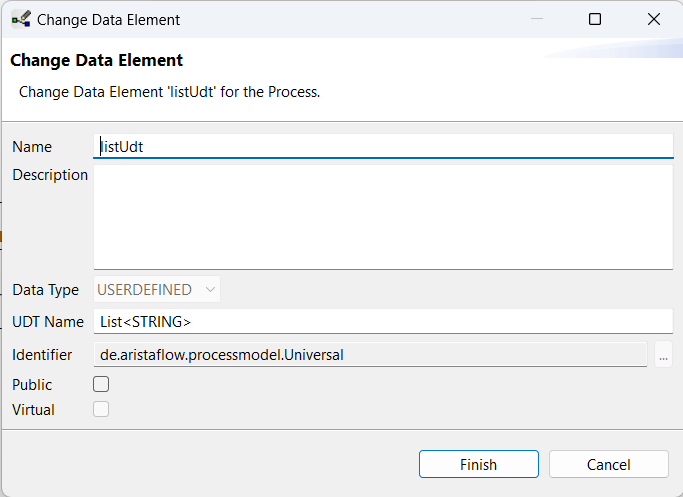Click the Virtual label text
The width and height of the screenshot is (683, 497).
[33, 410]
